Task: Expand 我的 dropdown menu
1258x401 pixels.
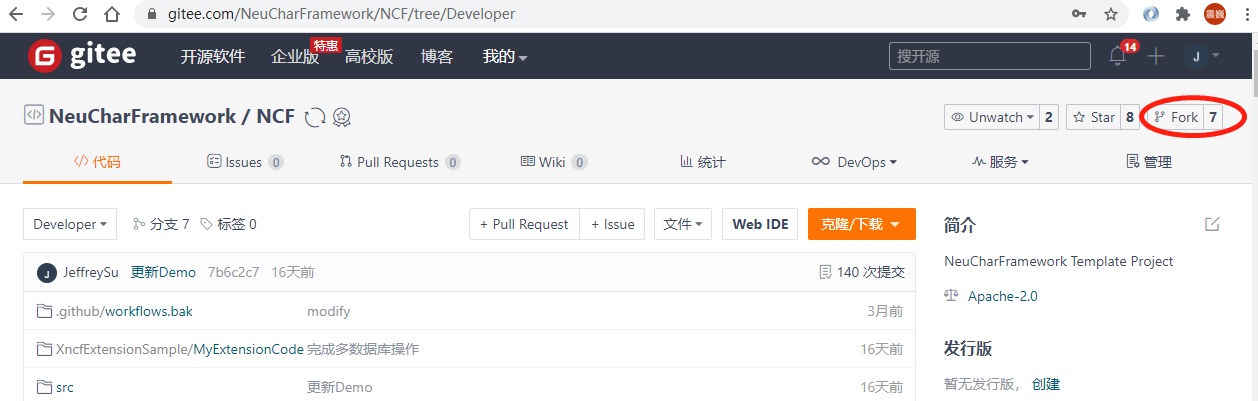Action: point(504,57)
